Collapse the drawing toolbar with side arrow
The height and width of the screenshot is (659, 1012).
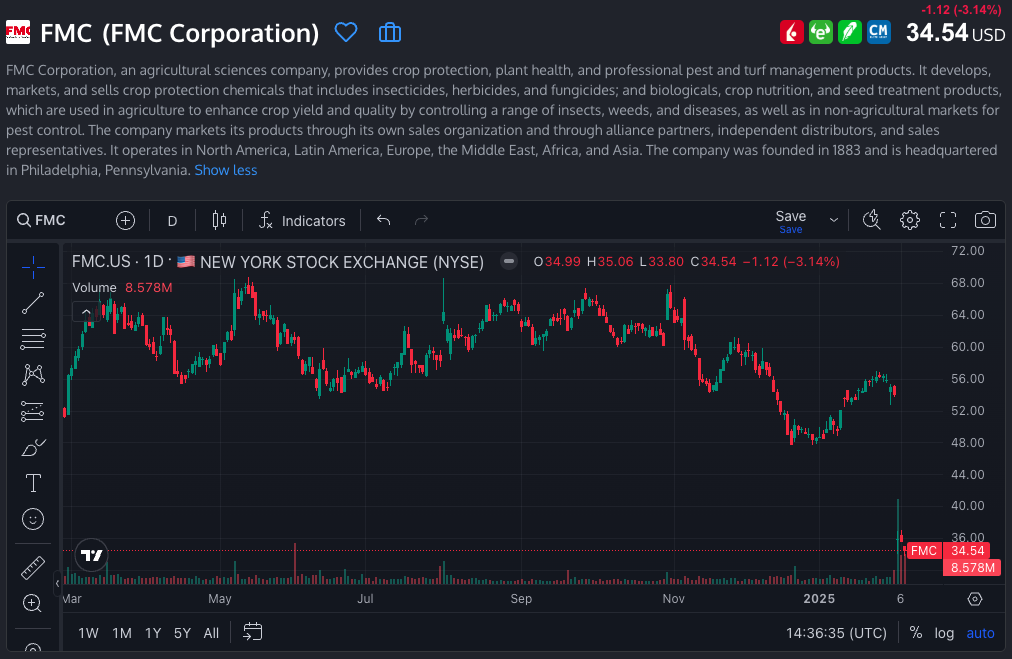click(x=57, y=583)
